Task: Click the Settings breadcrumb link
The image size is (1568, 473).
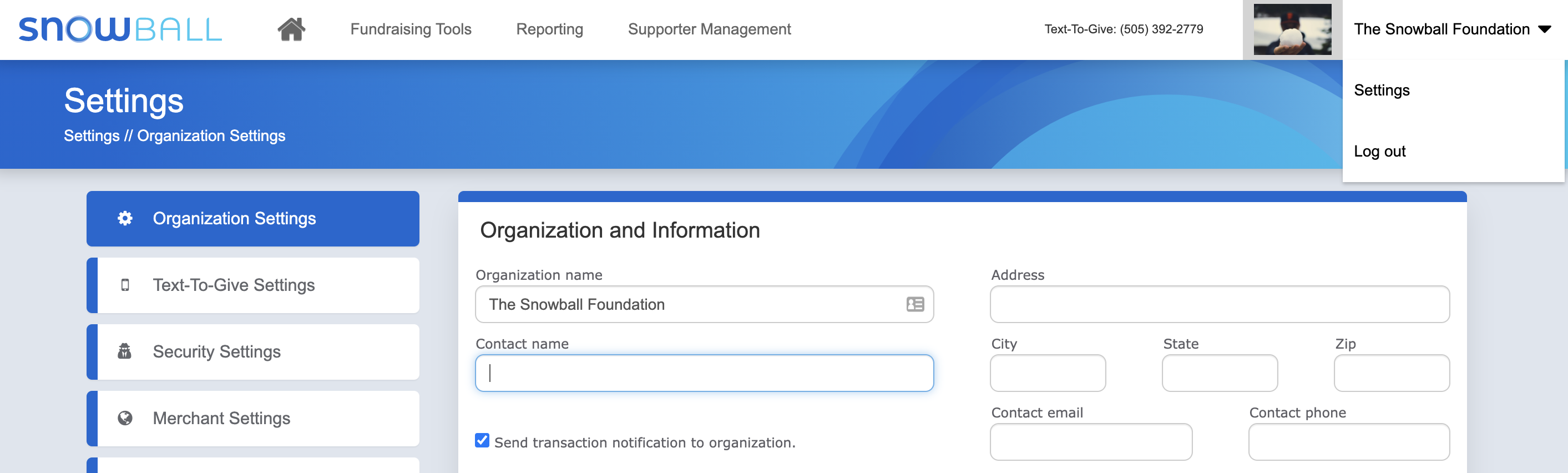Action: pos(92,136)
